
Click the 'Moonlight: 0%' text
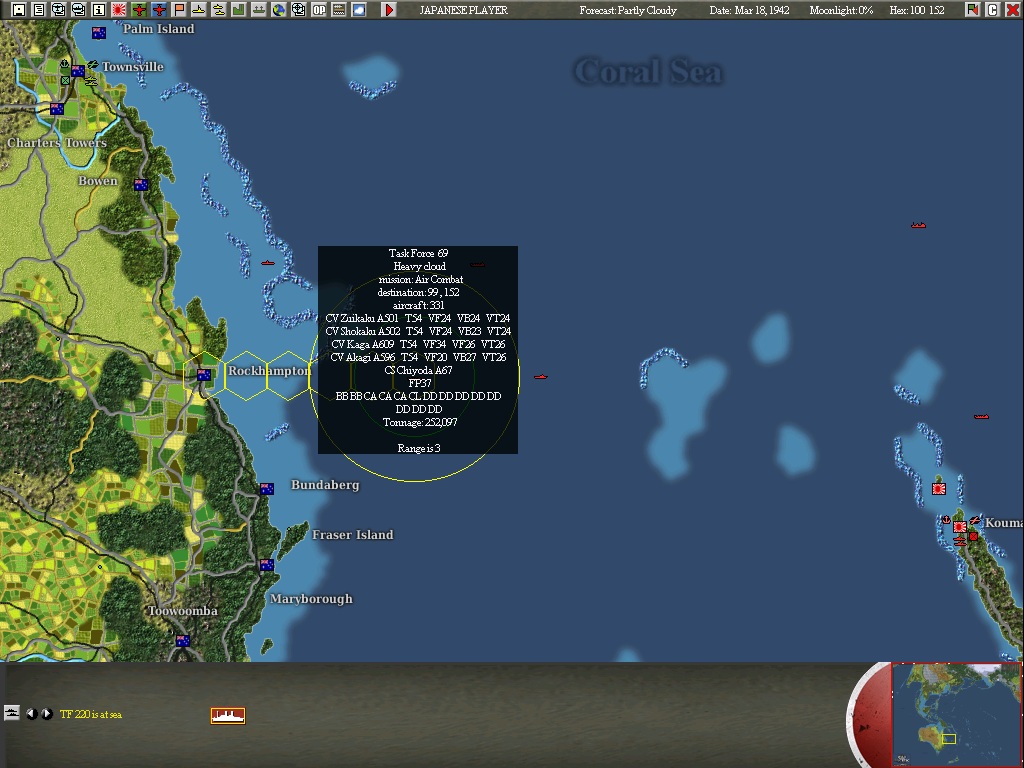pos(840,10)
